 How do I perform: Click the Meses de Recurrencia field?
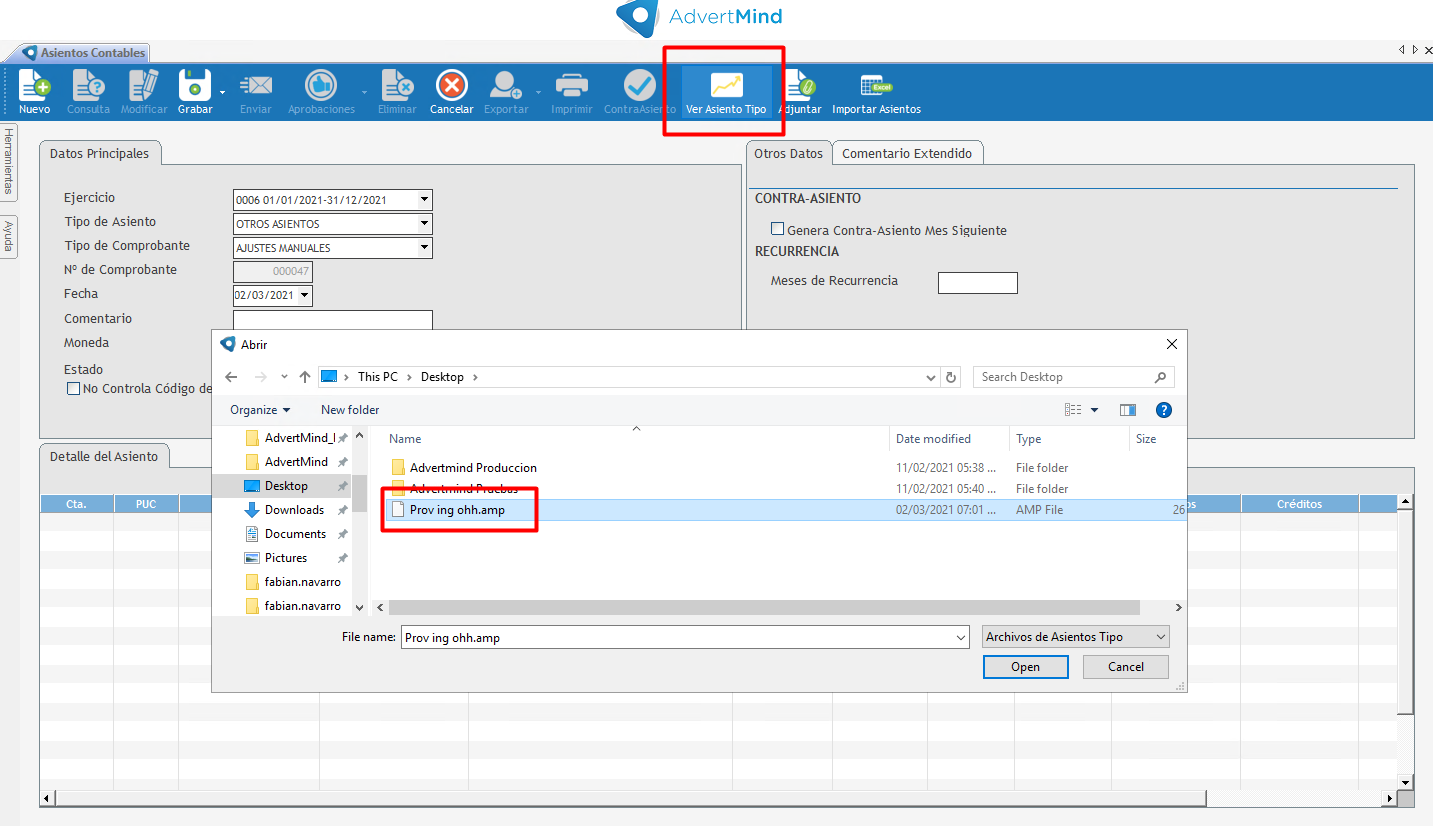pyautogui.click(x=977, y=282)
